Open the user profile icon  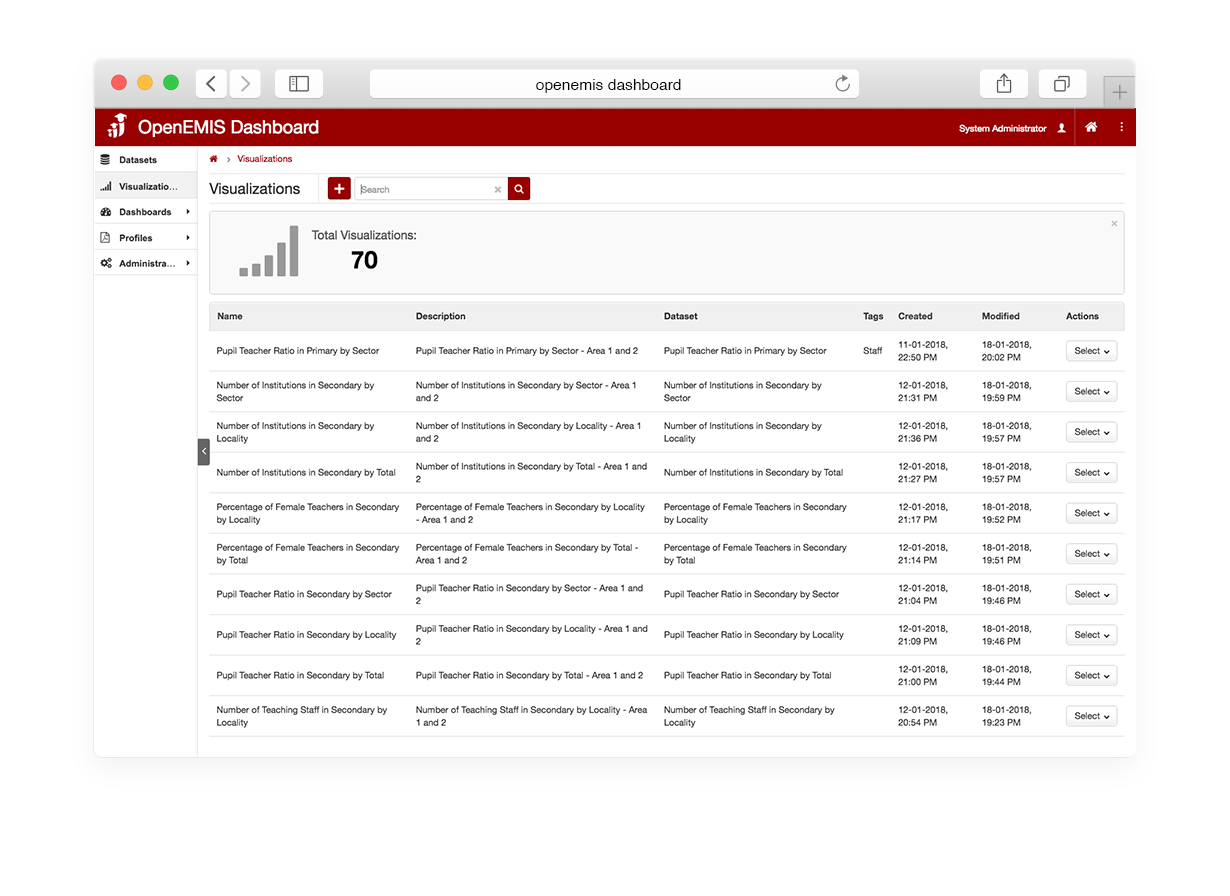pos(1061,128)
